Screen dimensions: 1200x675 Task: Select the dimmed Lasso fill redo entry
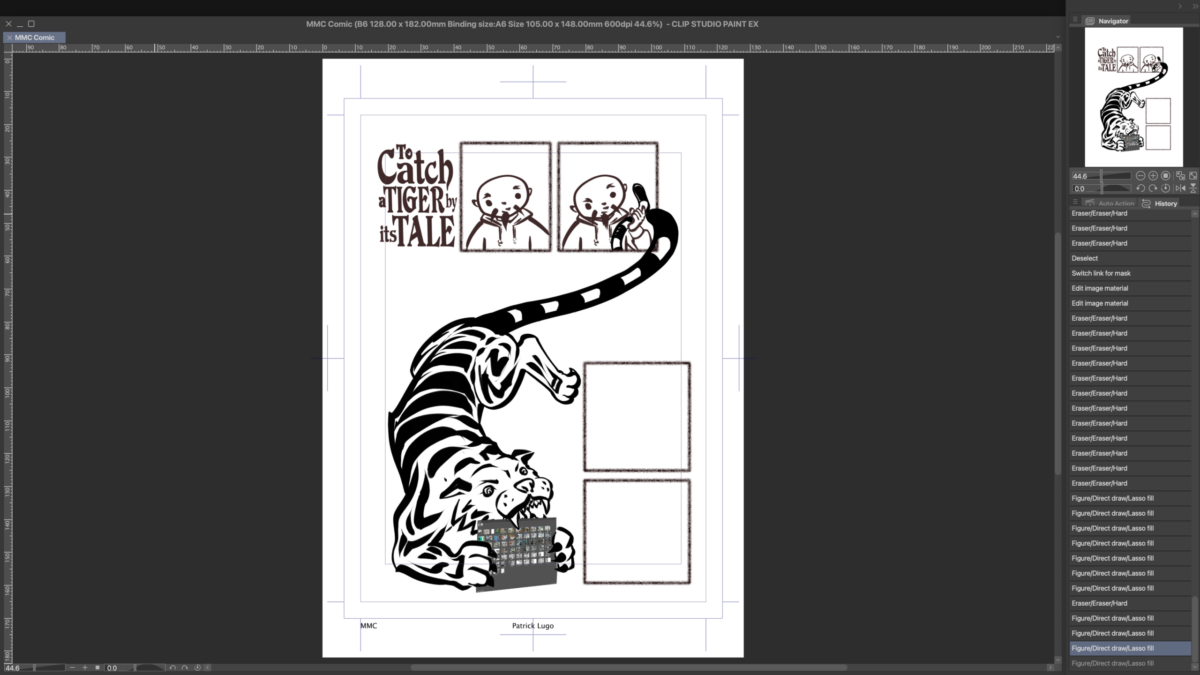pos(1128,663)
